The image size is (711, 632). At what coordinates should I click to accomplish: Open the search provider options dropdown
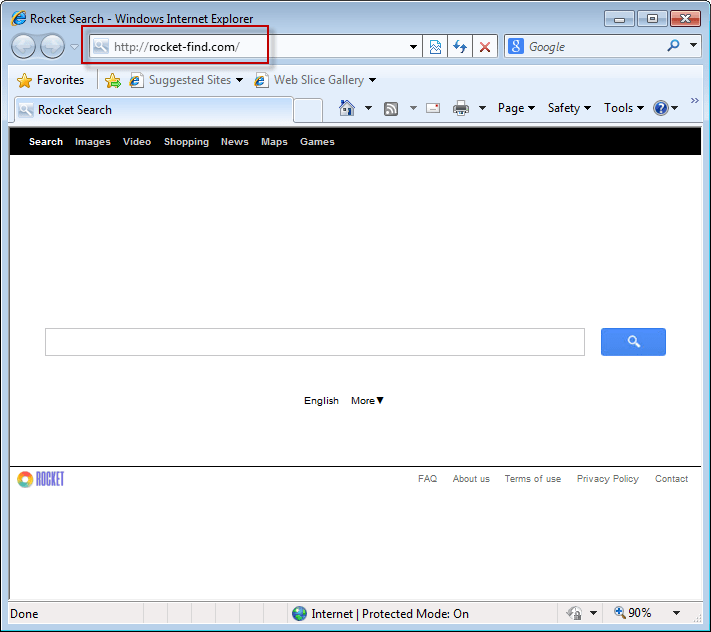693,45
